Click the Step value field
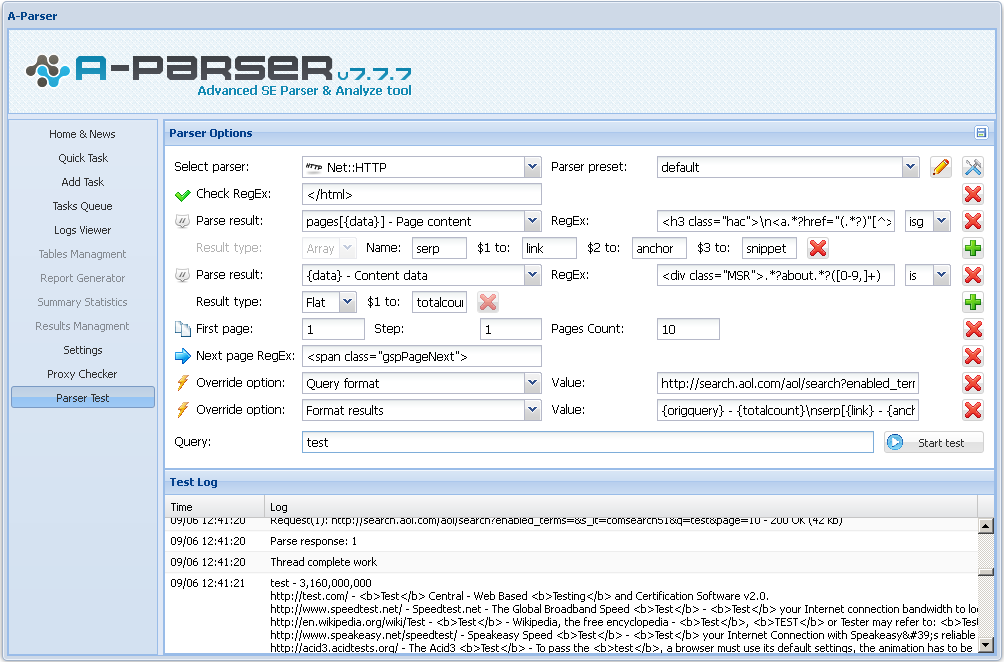Image resolution: width=1004 pixels, height=662 pixels. (510, 329)
